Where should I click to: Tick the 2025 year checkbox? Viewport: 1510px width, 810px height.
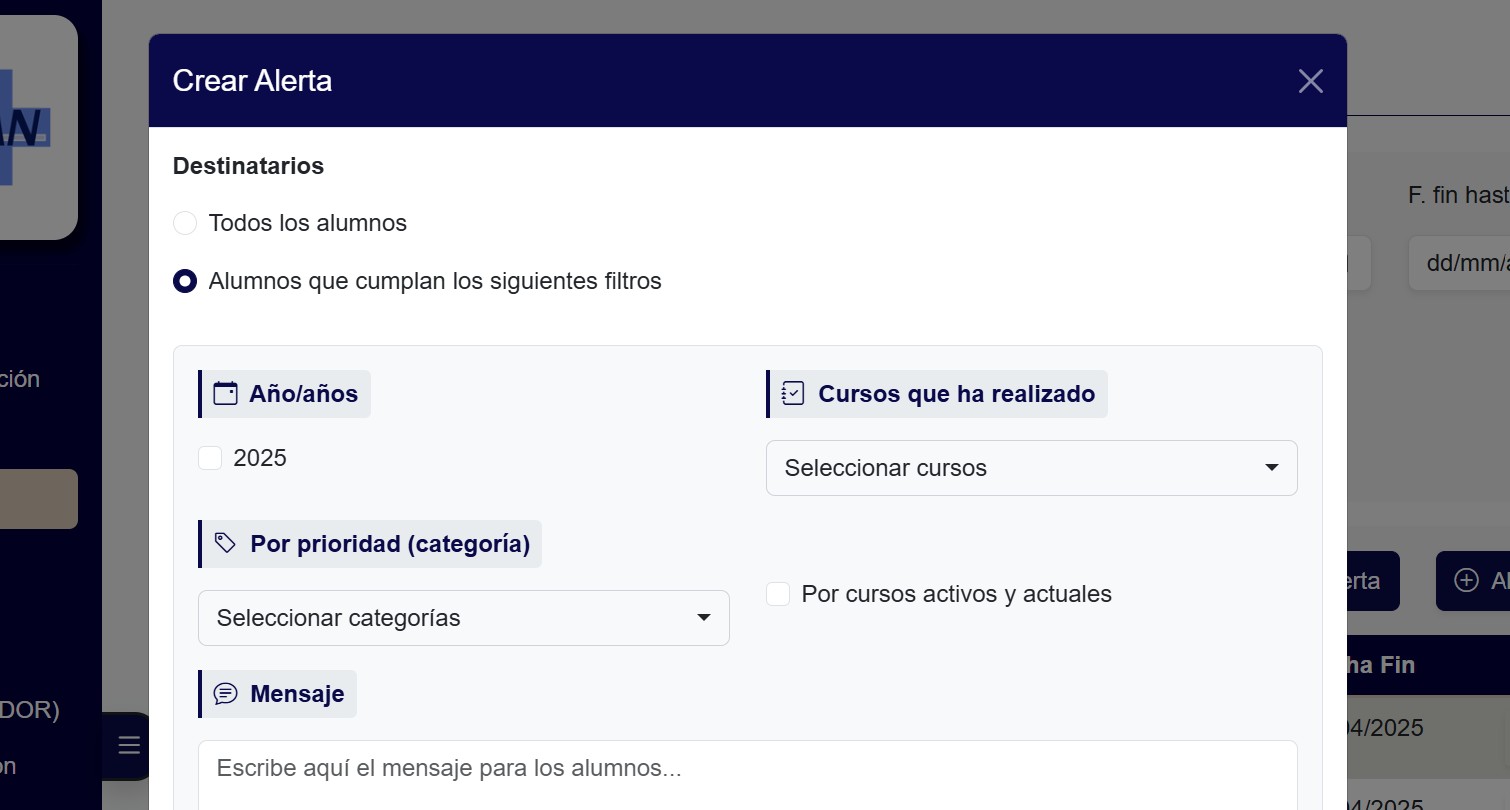point(210,458)
